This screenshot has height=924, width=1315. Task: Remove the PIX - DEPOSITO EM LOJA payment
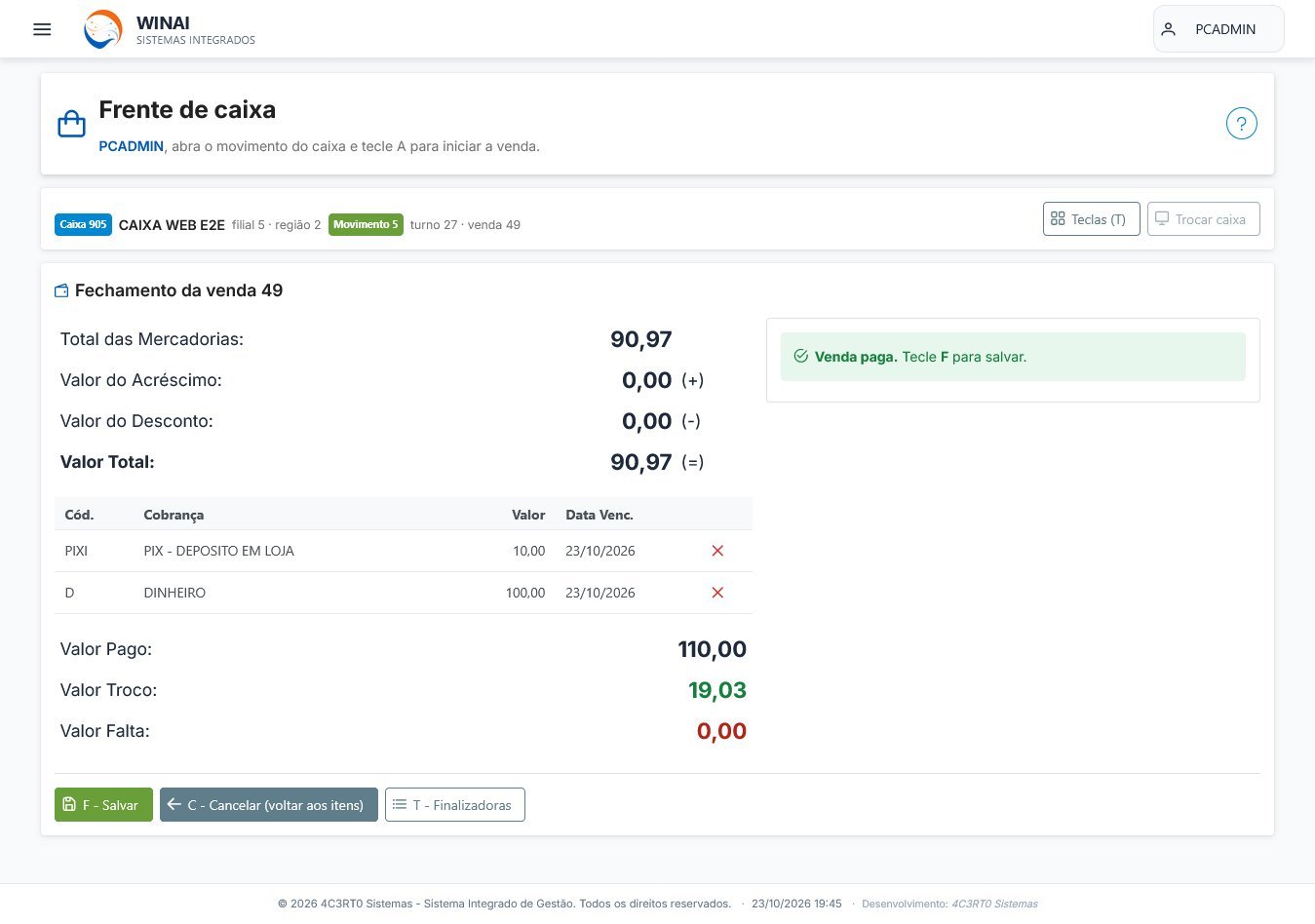pos(717,551)
